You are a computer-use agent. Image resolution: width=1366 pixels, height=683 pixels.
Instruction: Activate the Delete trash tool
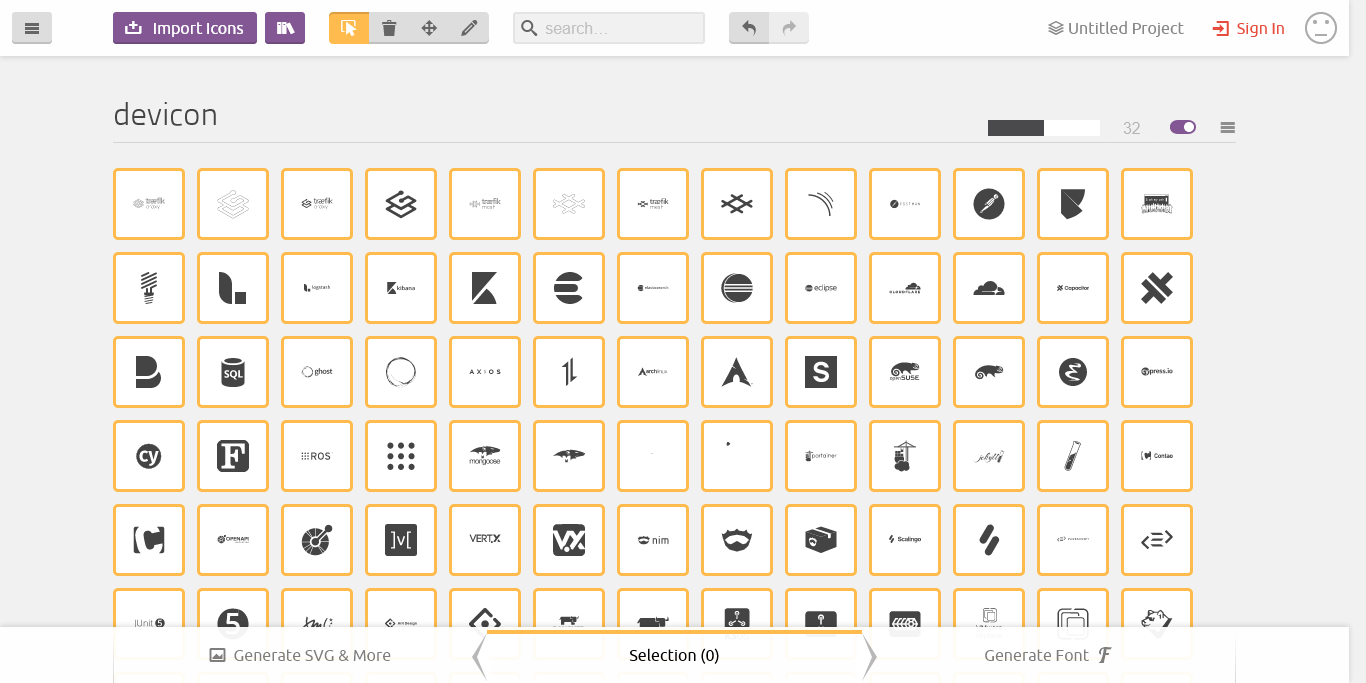[x=389, y=28]
